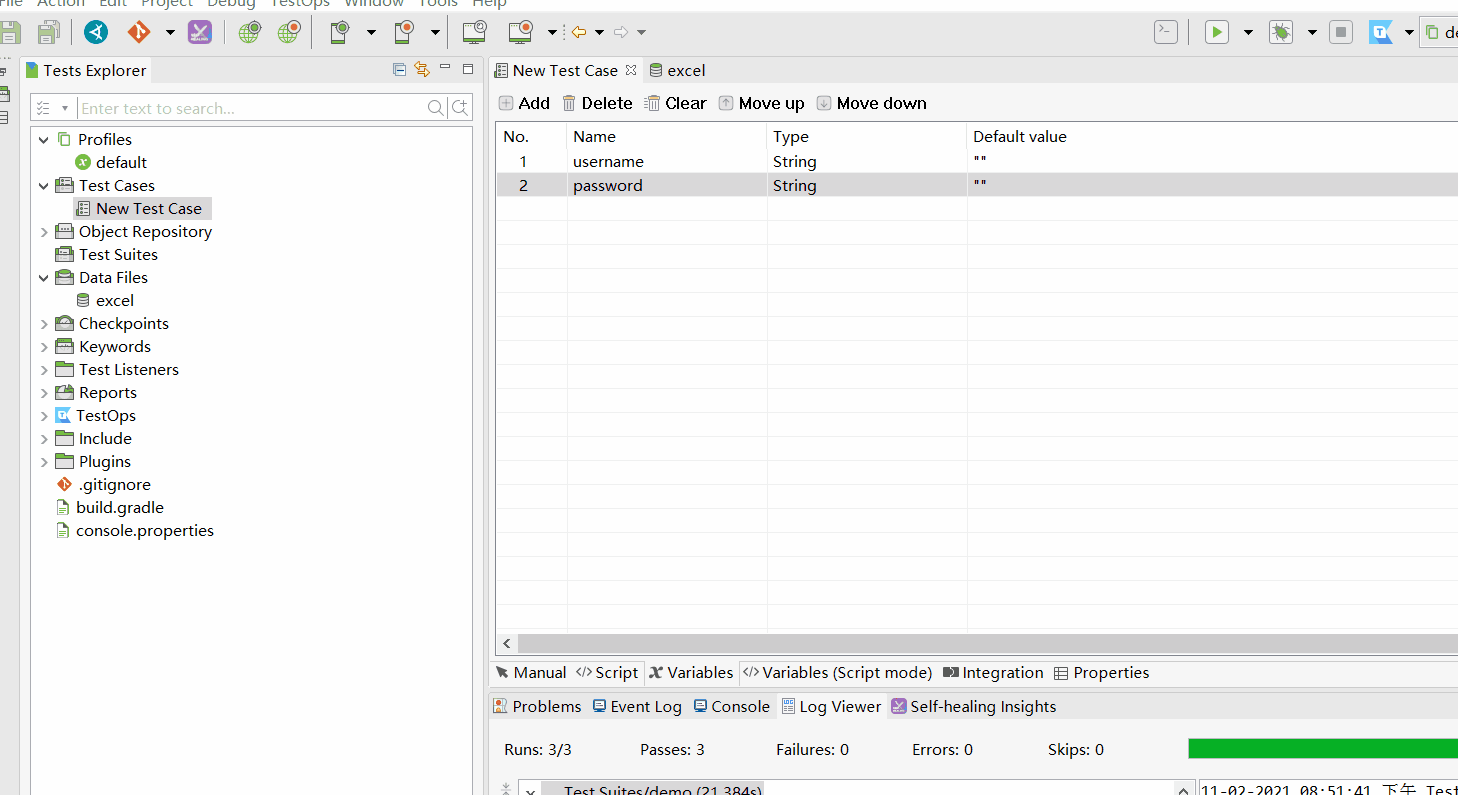
Task: Open the Katalon TestOps toolbar icon
Action: pos(1381,32)
